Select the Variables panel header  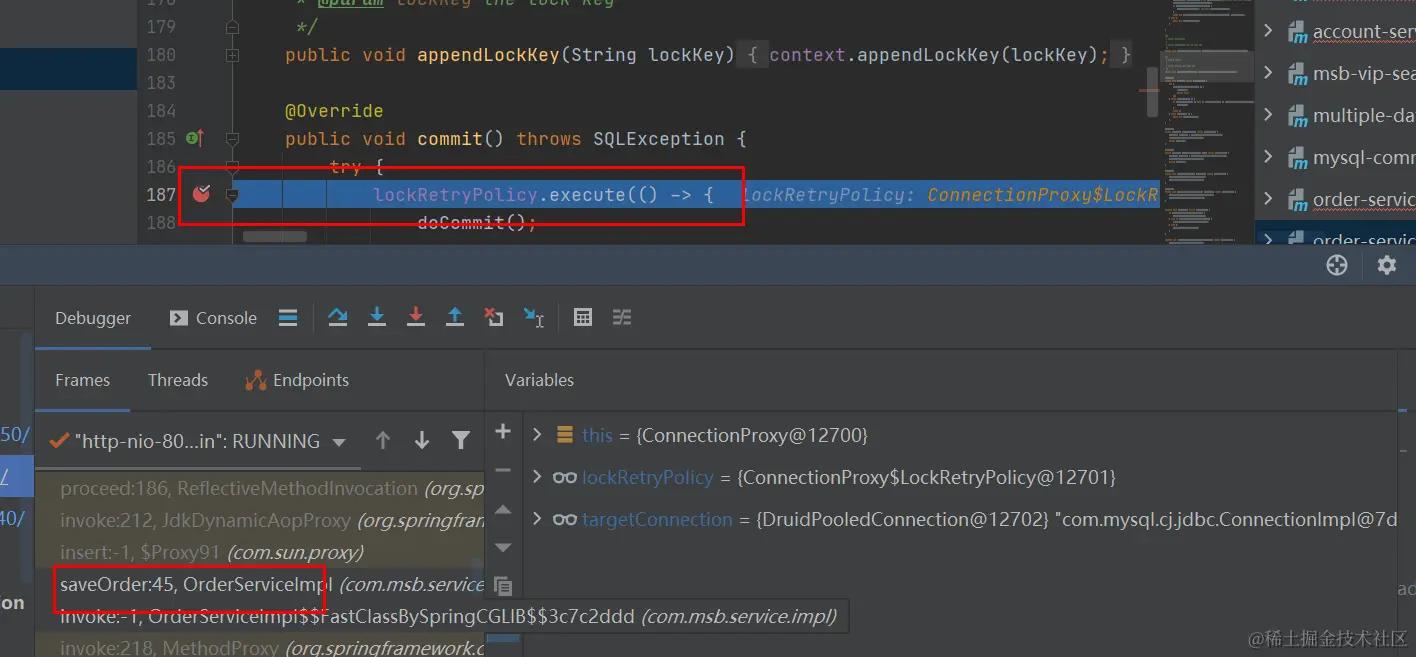pyautogui.click(x=539, y=380)
